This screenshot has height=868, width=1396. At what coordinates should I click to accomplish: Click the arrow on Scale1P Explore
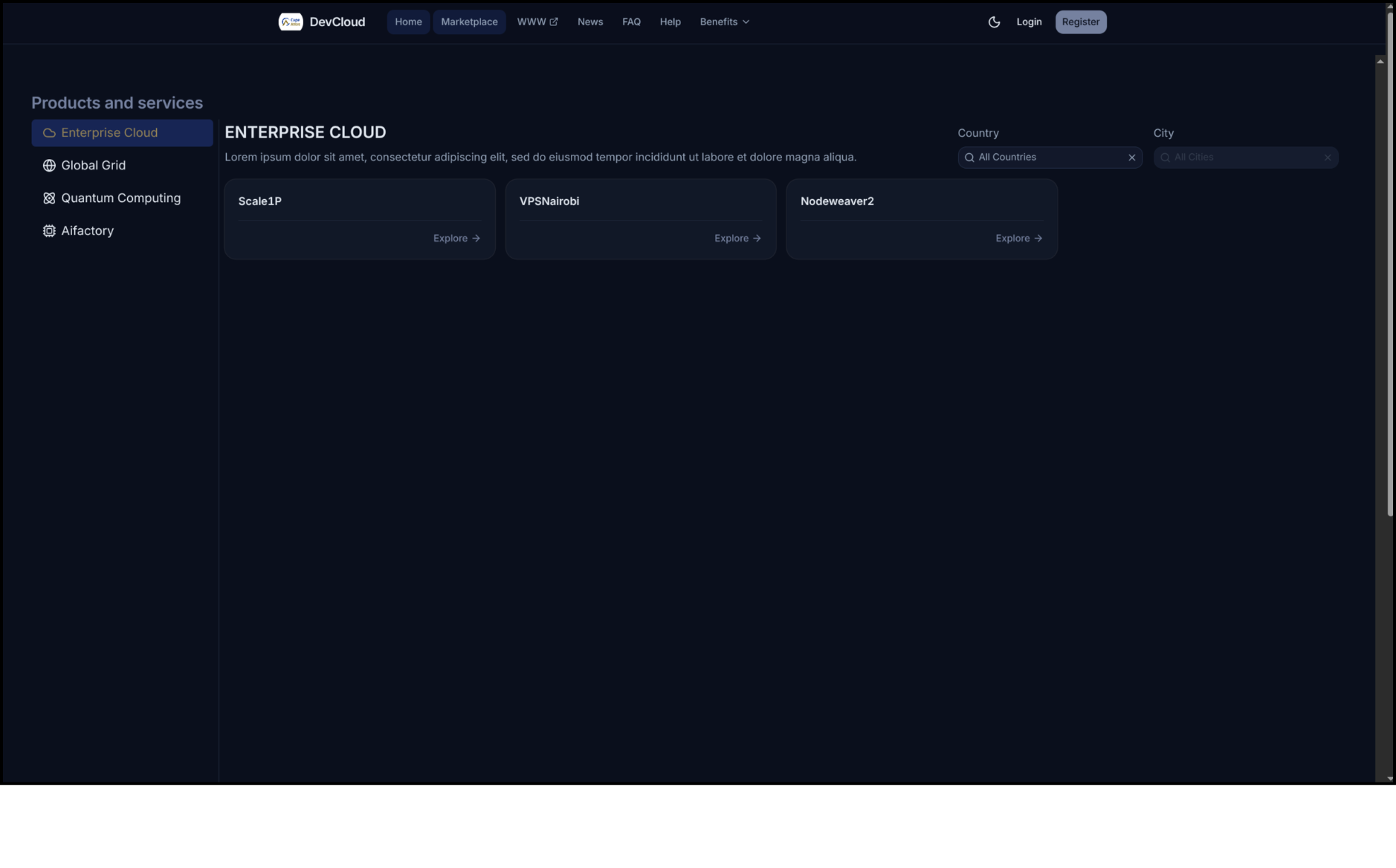click(476, 239)
